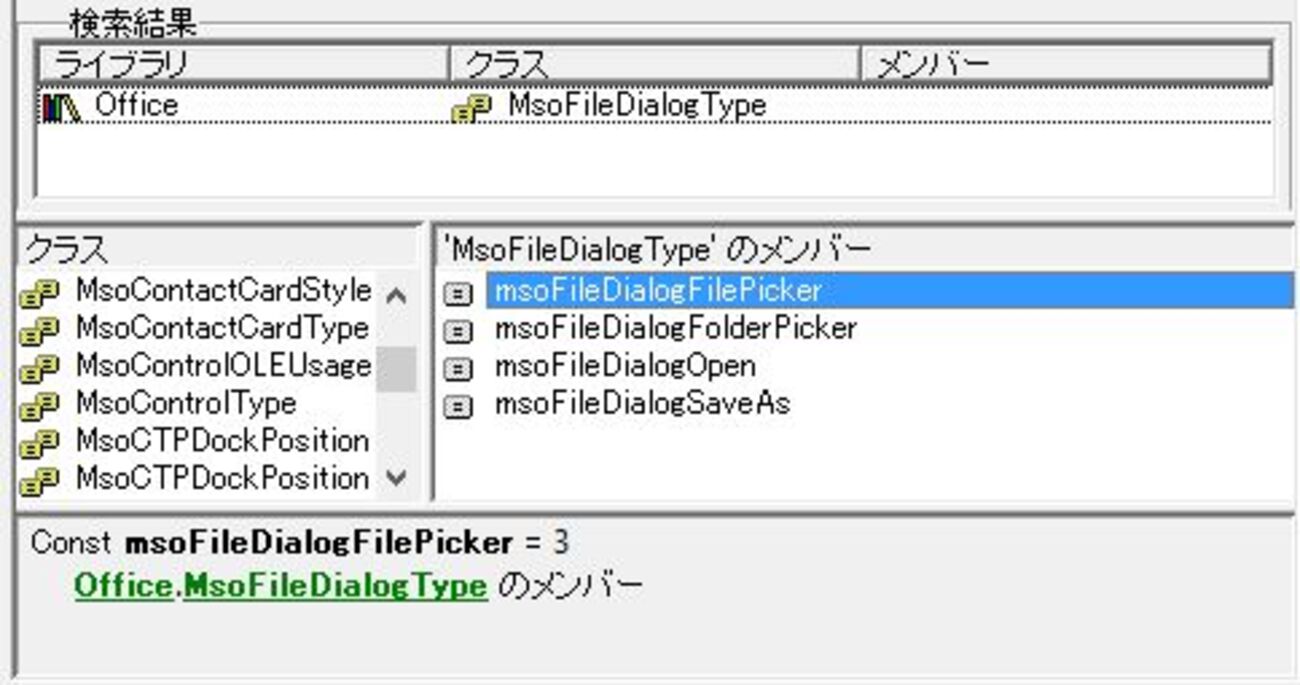The height and width of the screenshot is (685, 1300).
Task: Select msoFileDialogSaveAs member
Action: point(642,403)
